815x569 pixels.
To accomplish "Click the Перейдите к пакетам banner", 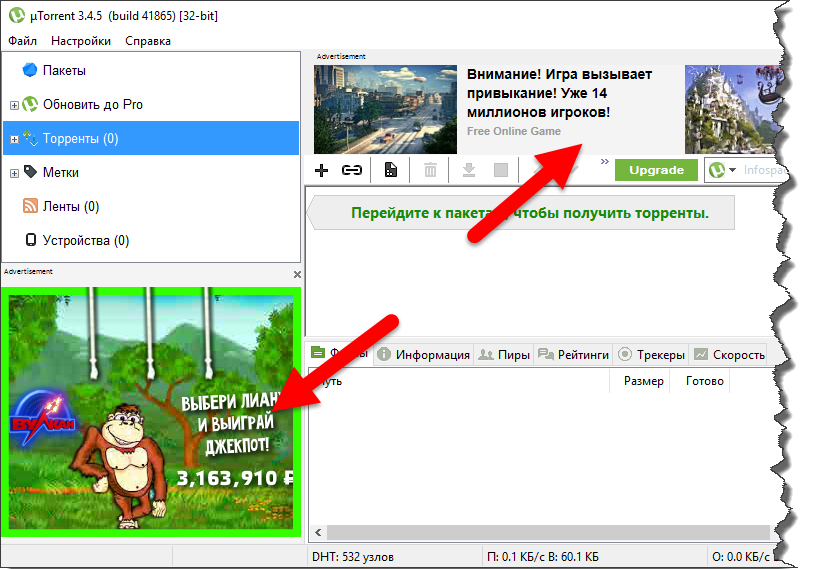I will 521,213.
